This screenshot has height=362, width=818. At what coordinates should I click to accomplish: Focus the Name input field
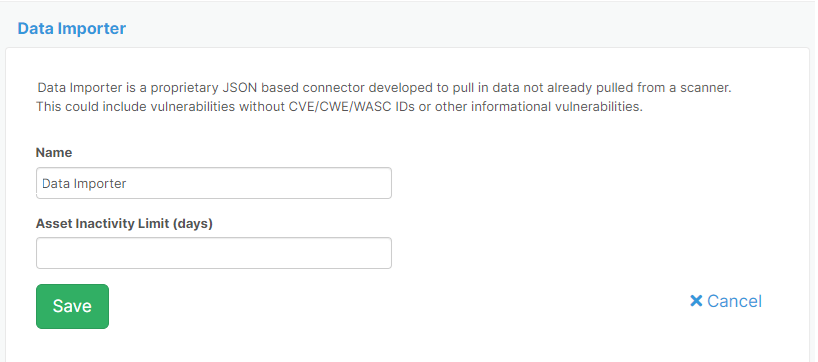click(214, 183)
